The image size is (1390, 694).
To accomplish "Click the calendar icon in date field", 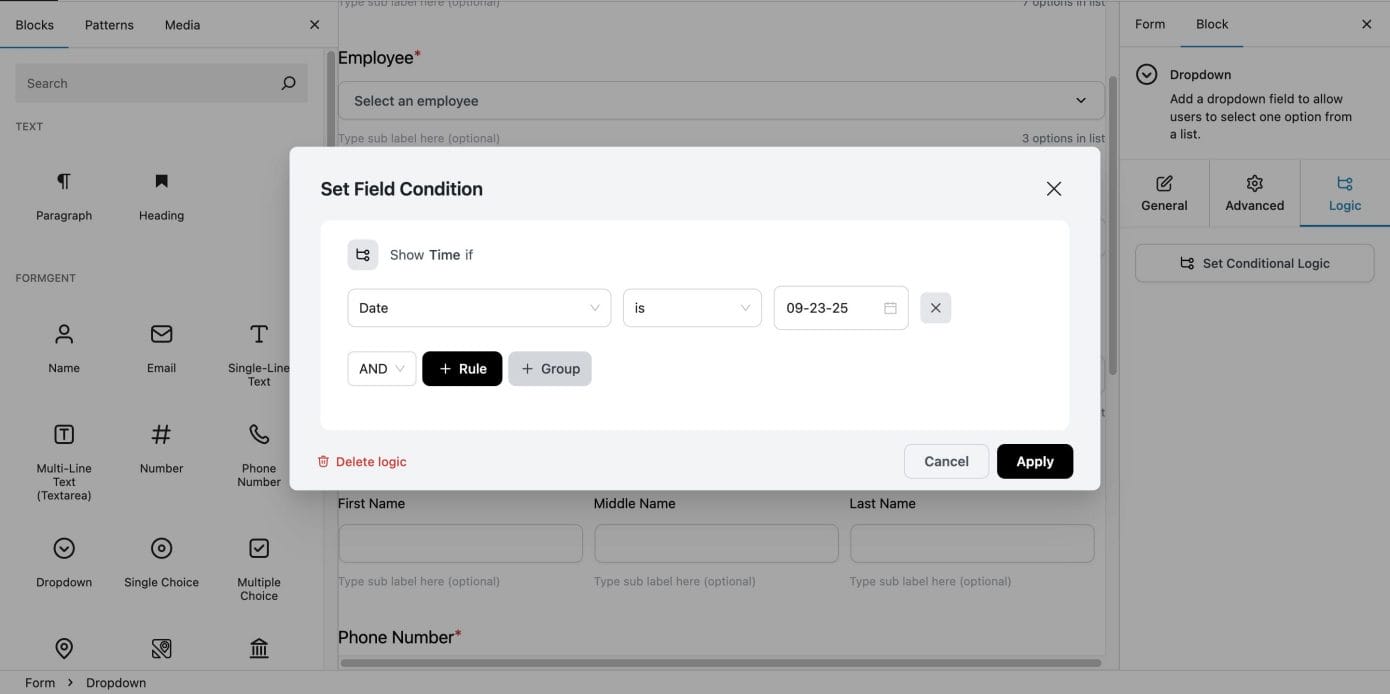I will click(890, 308).
